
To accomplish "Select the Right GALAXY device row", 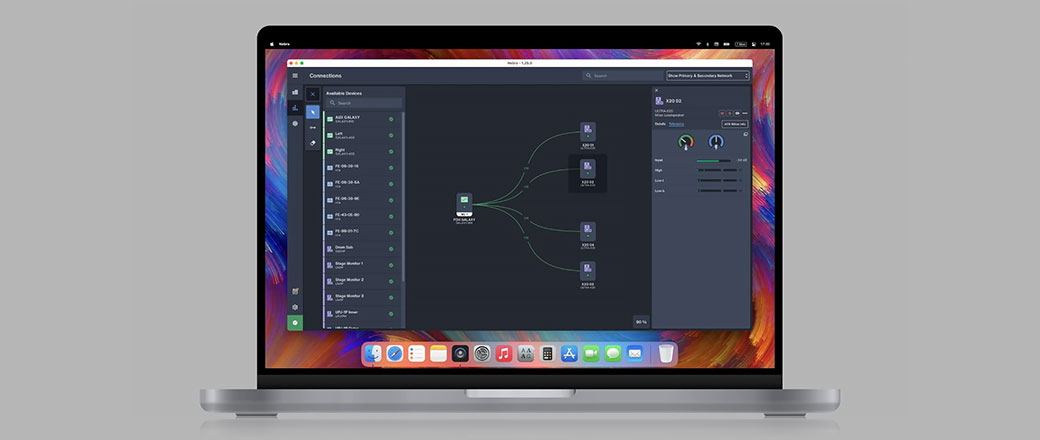I will [362, 152].
